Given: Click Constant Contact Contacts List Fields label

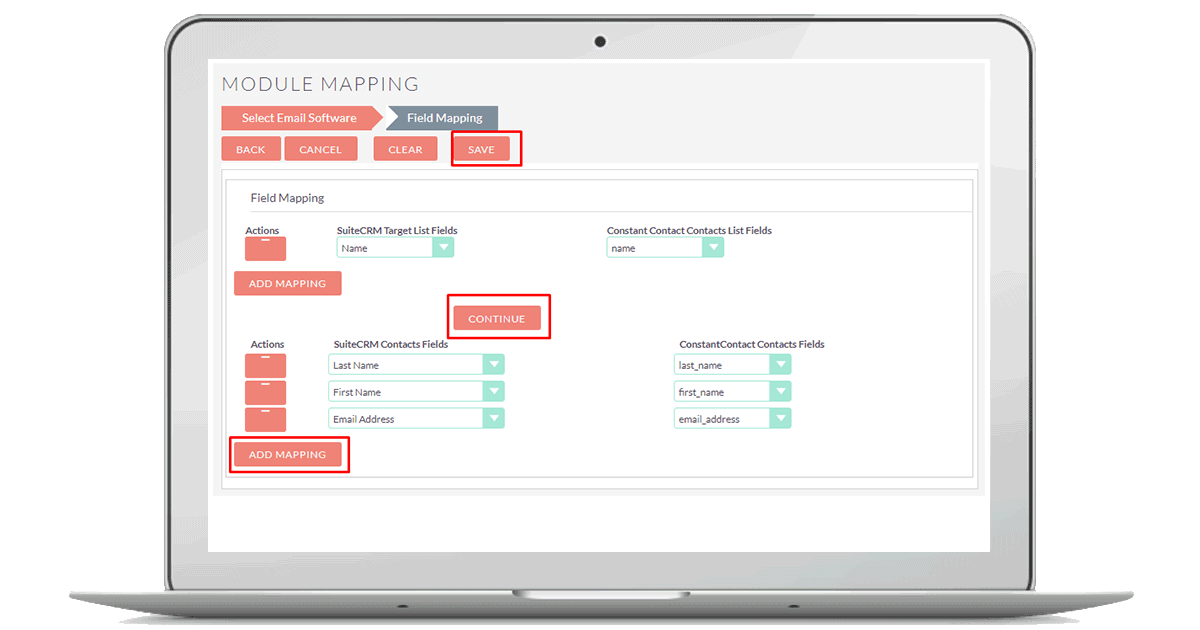Looking at the screenshot, I should [x=689, y=231].
